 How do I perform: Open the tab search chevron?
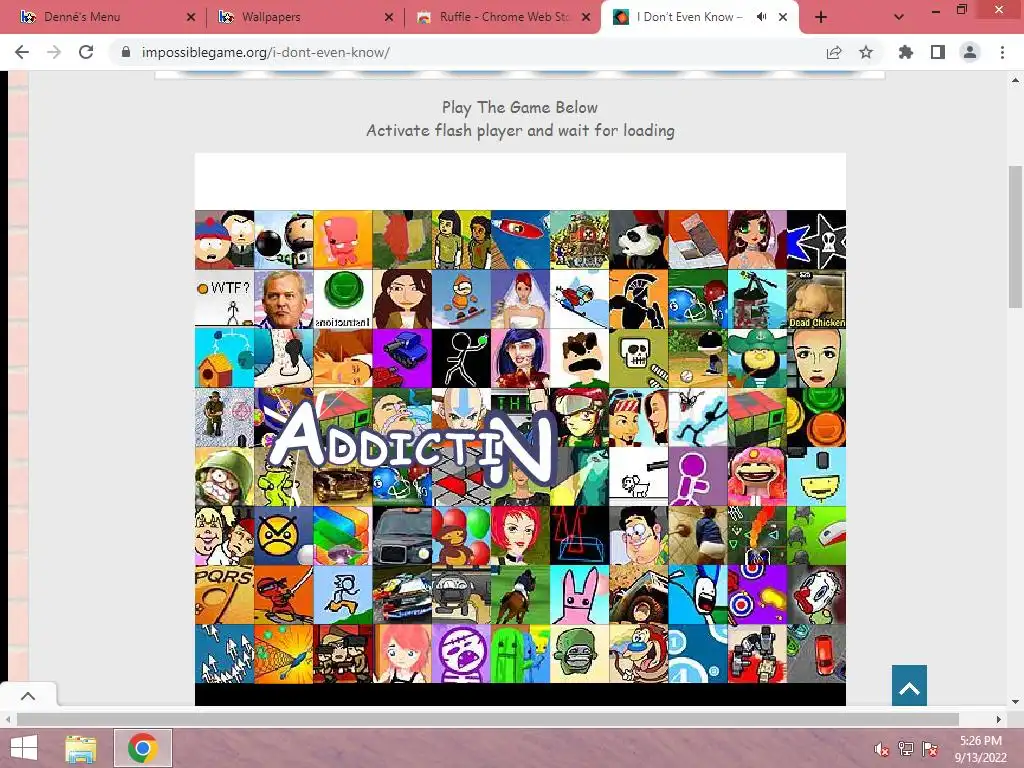[899, 17]
